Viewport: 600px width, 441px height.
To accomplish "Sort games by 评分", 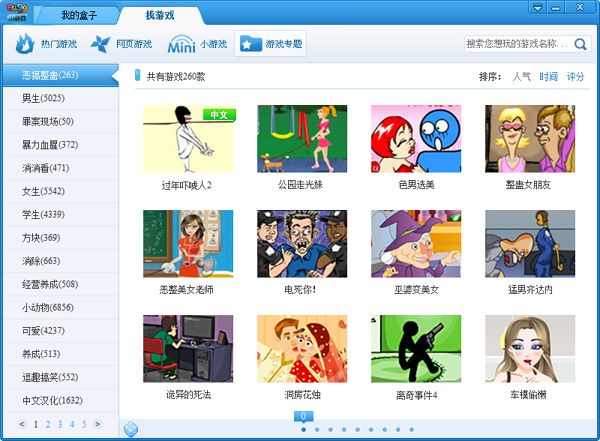I will (x=575, y=76).
